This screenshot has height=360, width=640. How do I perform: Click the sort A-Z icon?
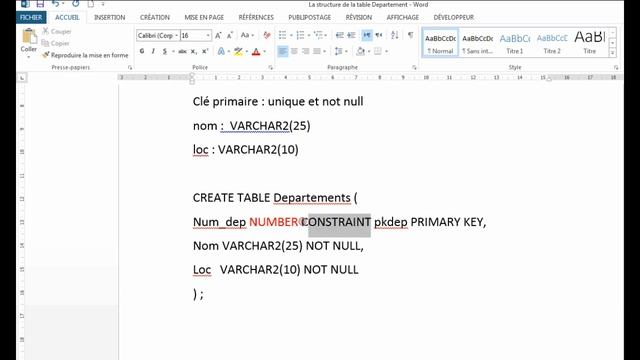point(394,36)
